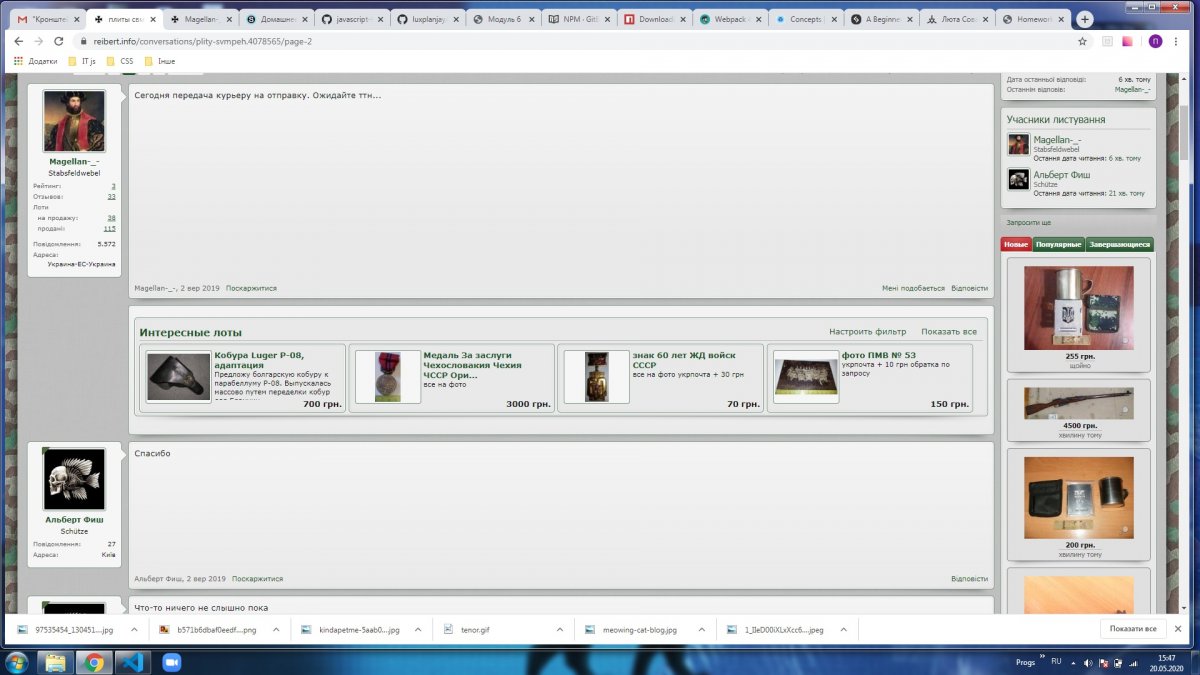Screen dimensions: 1200x675
Task: Launch Visual Studio Code from the taskbar
Action: click(132, 662)
